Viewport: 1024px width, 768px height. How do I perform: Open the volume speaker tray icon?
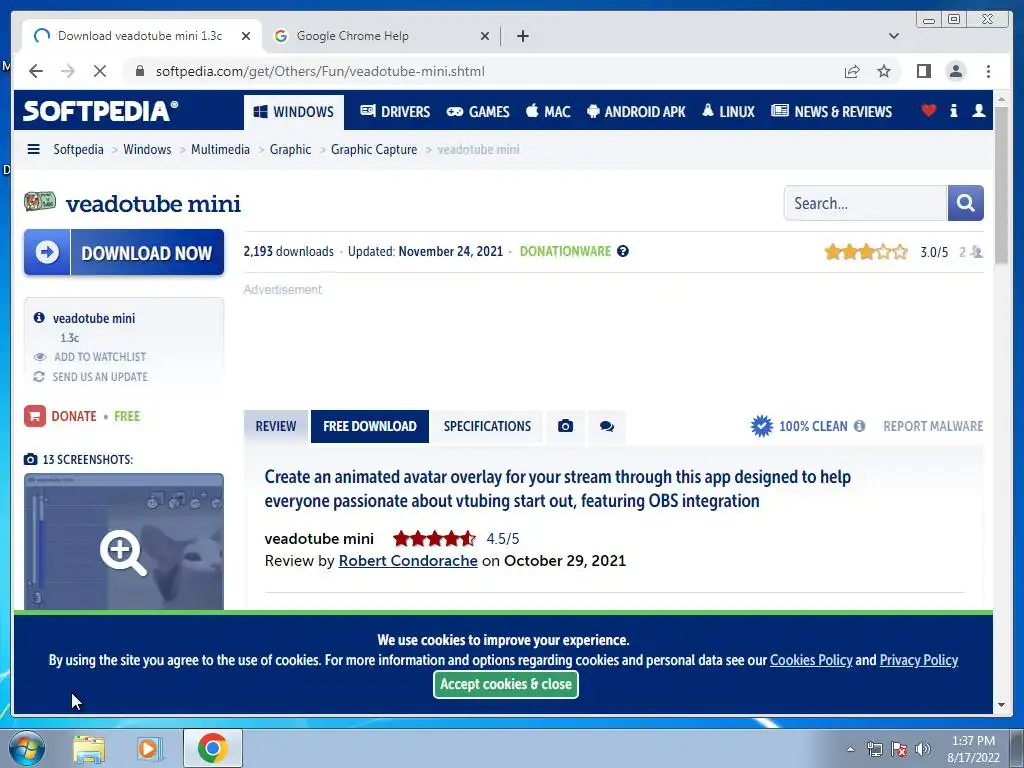(x=923, y=749)
